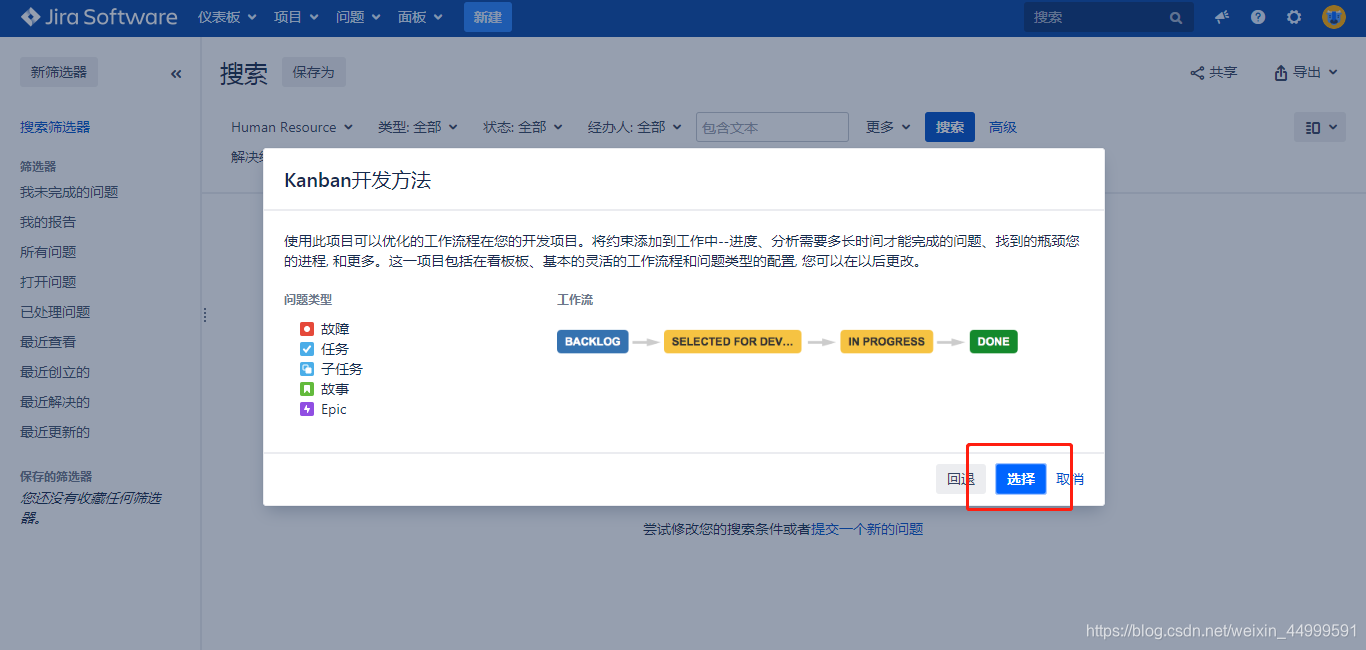Viewport: 1366px width, 650px height.
Task: Expand the 更多 criteria dropdown
Action: click(888, 127)
